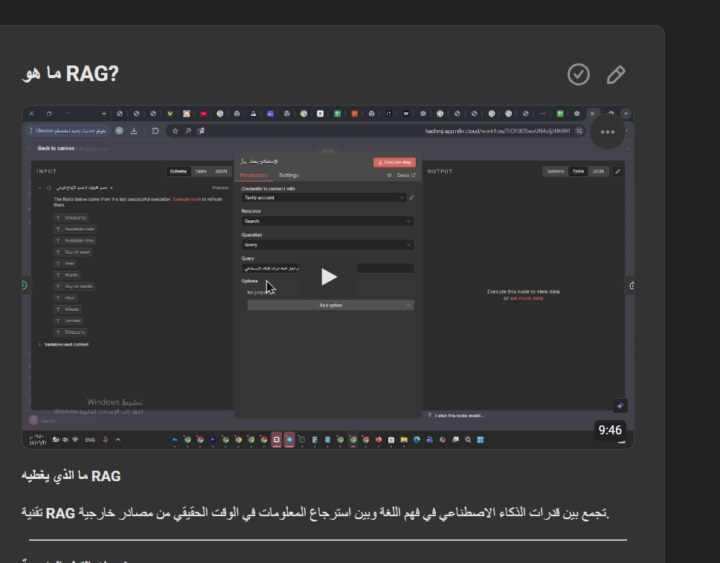Edit the lesson using the pencil icon
Viewport: 720px width, 563px height.
[616, 74]
